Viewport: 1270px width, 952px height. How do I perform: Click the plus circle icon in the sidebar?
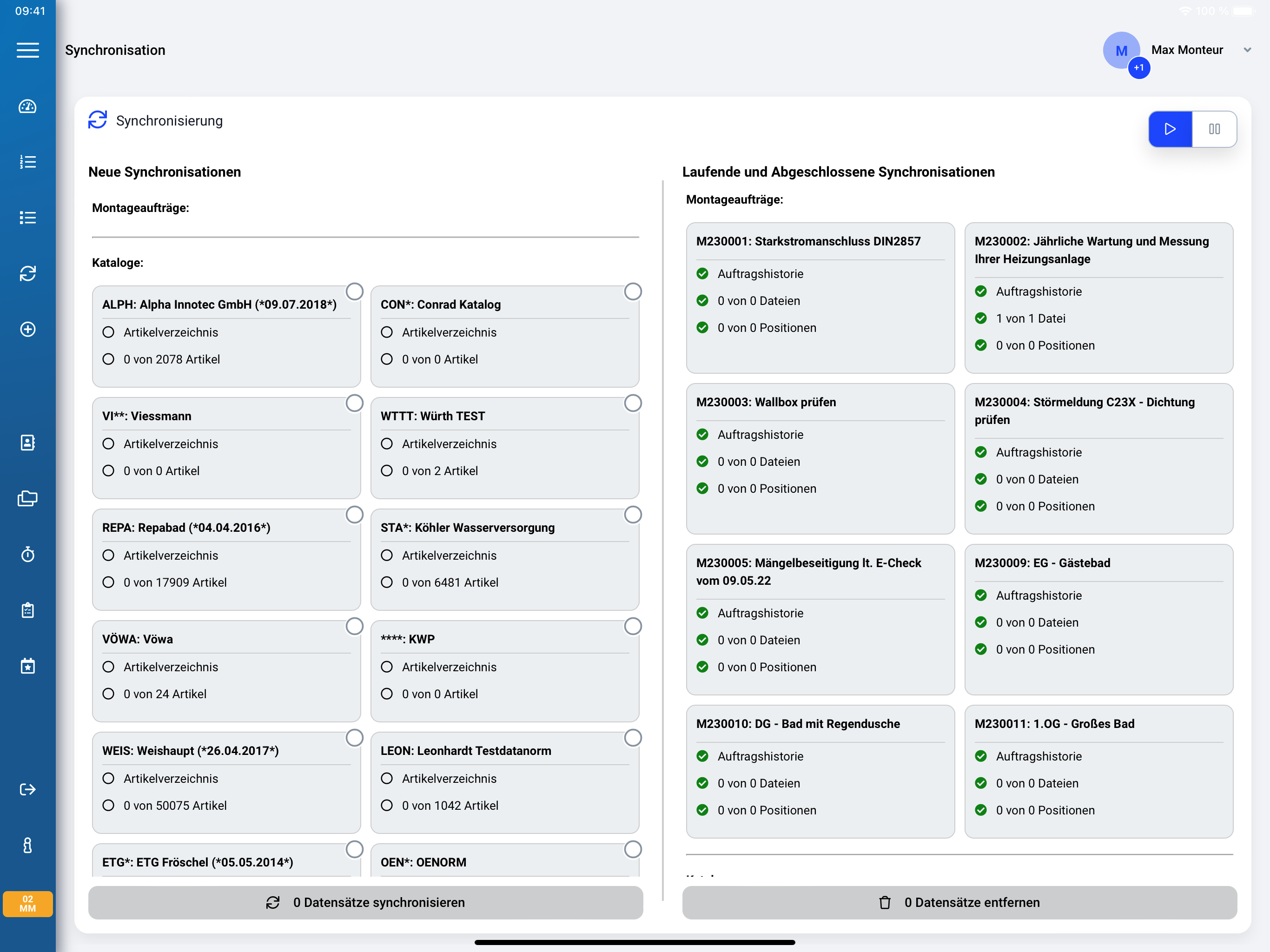point(27,329)
